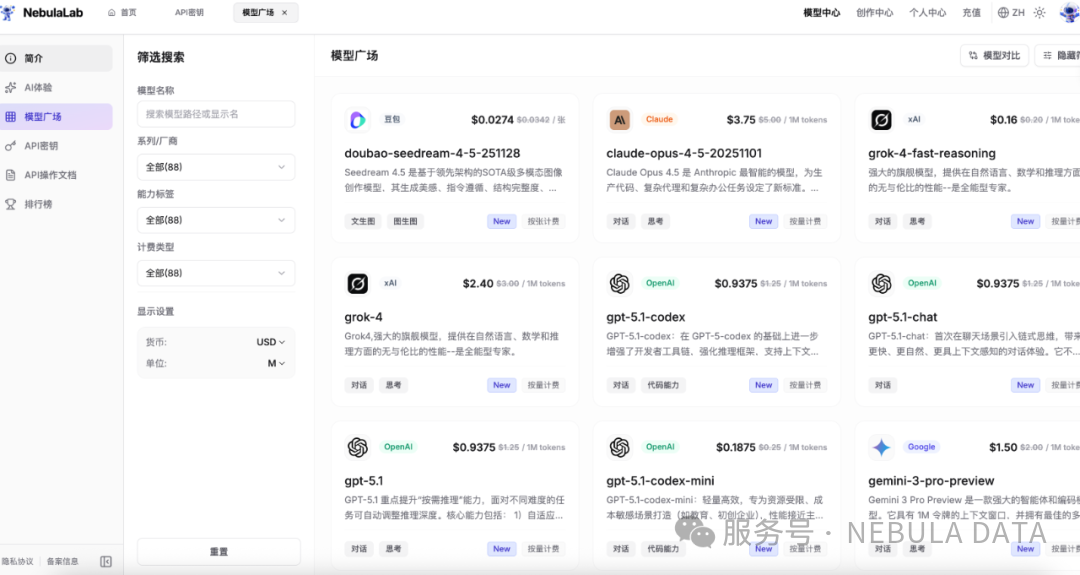Open the grok-4 model title
Viewport: 1080px width, 575px height.
coord(363,317)
